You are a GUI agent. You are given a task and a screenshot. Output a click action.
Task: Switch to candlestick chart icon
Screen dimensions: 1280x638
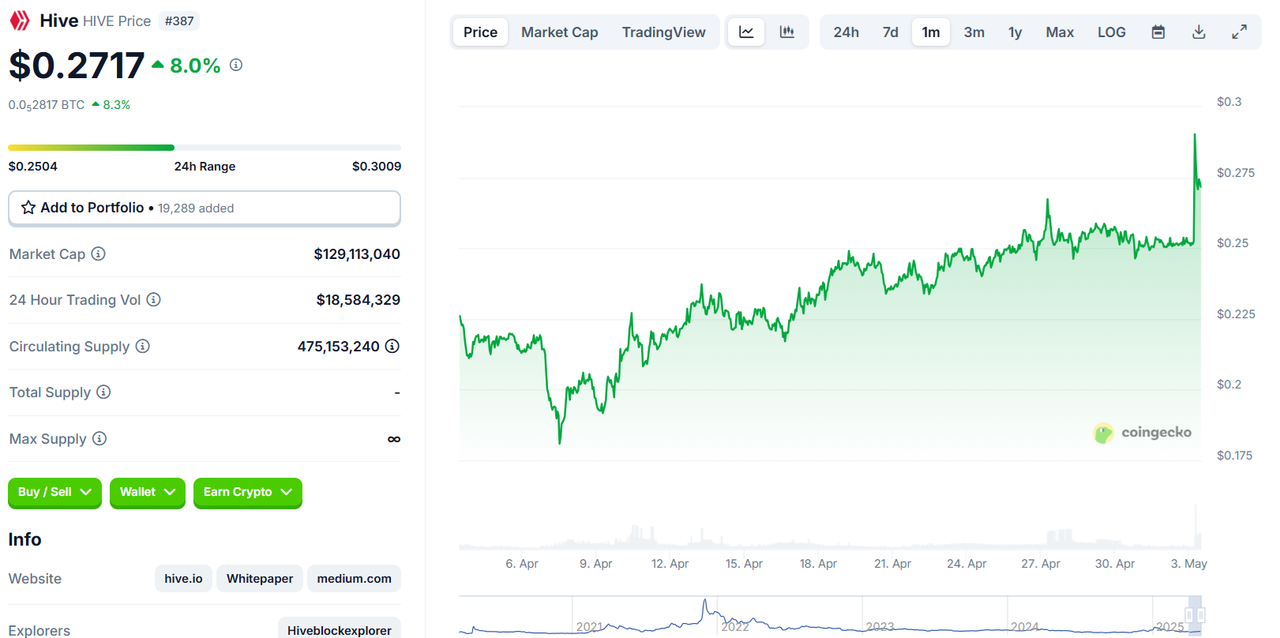tap(787, 32)
